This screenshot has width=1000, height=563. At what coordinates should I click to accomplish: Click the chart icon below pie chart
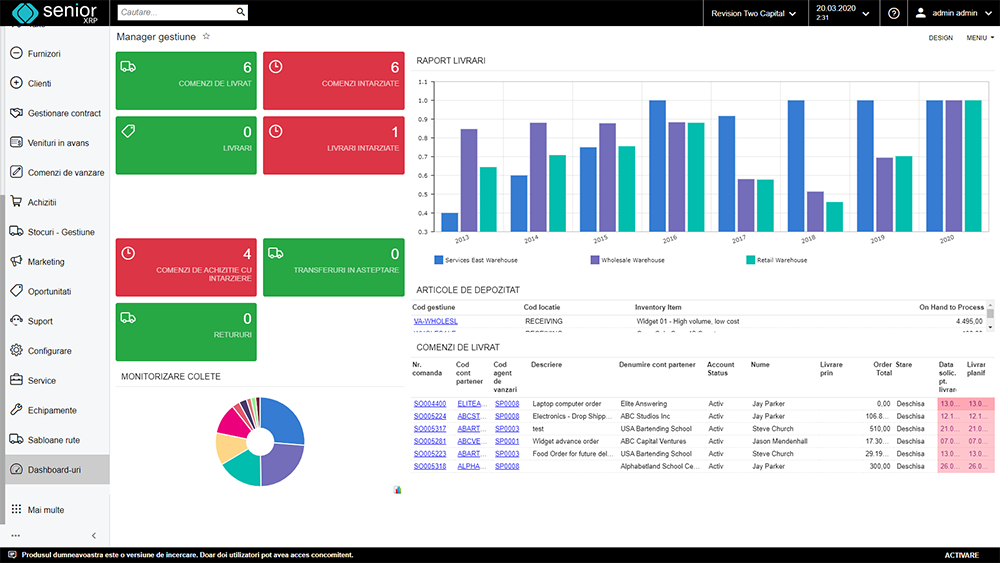[397, 490]
